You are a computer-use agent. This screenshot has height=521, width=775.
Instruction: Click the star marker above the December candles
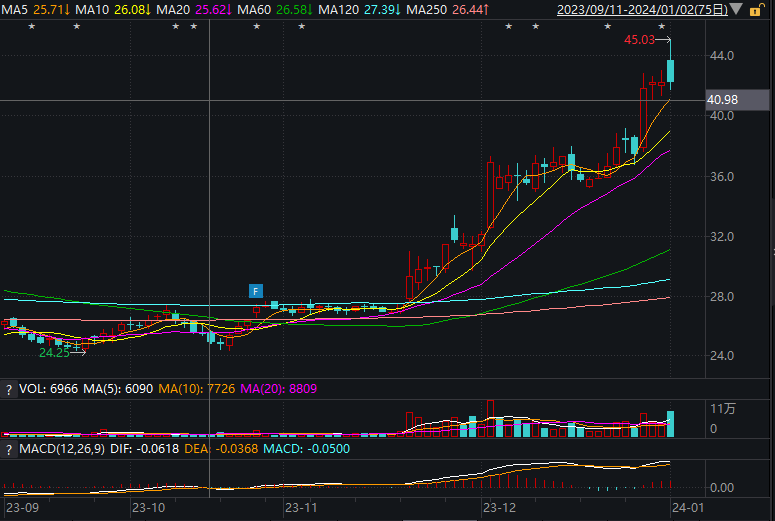tap(508, 26)
